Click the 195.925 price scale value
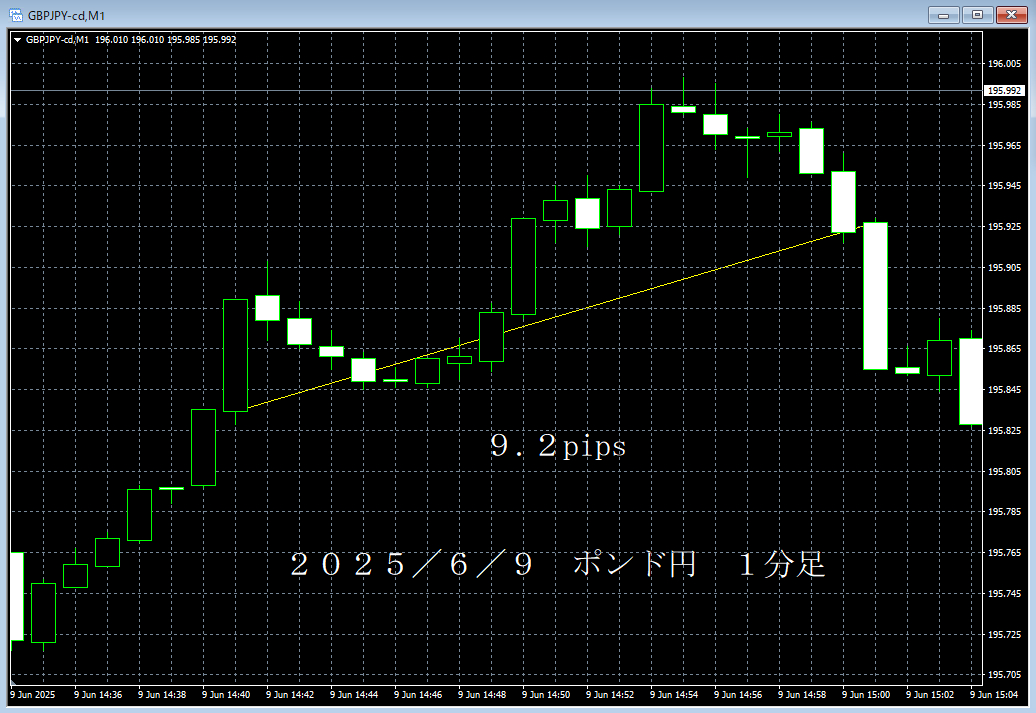Screen dimensions: 1036x713 click(x=1004, y=227)
